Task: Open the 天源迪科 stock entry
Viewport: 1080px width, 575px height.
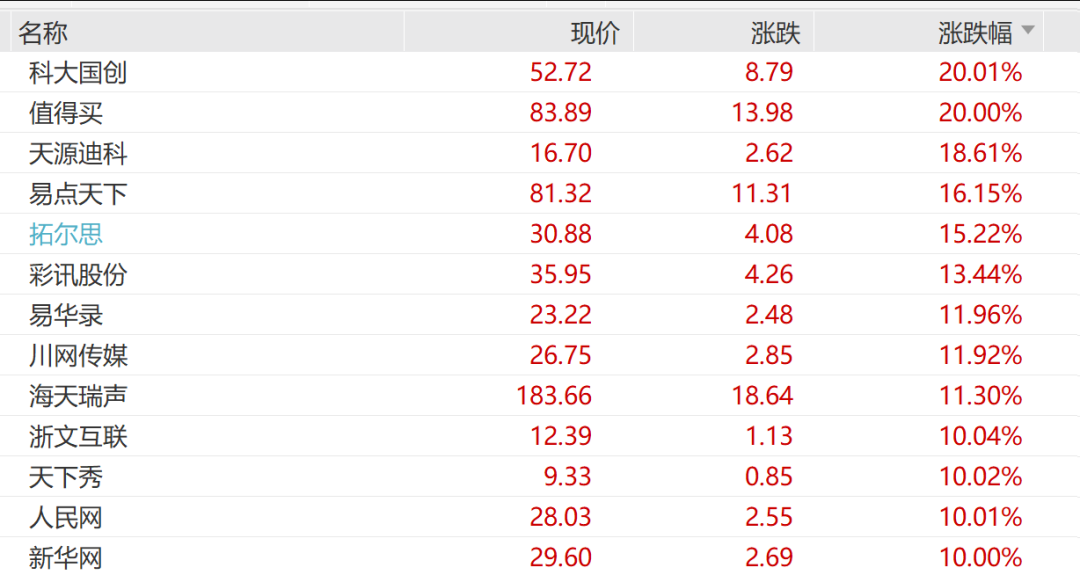Action: pyautogui.click(x=78, y=154)
